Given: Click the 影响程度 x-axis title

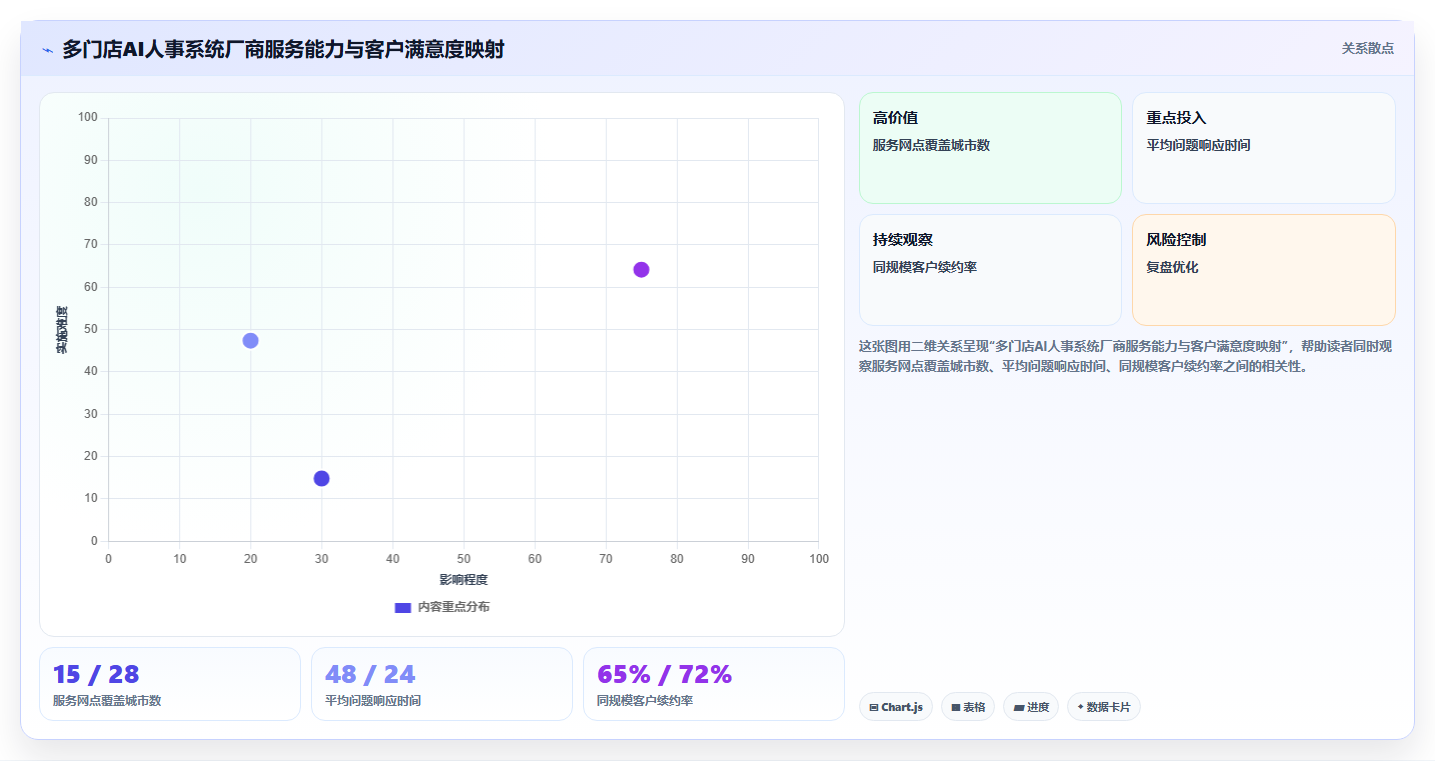Looking at the screenshot, I should pyautogui.click(x=464, y=580).
